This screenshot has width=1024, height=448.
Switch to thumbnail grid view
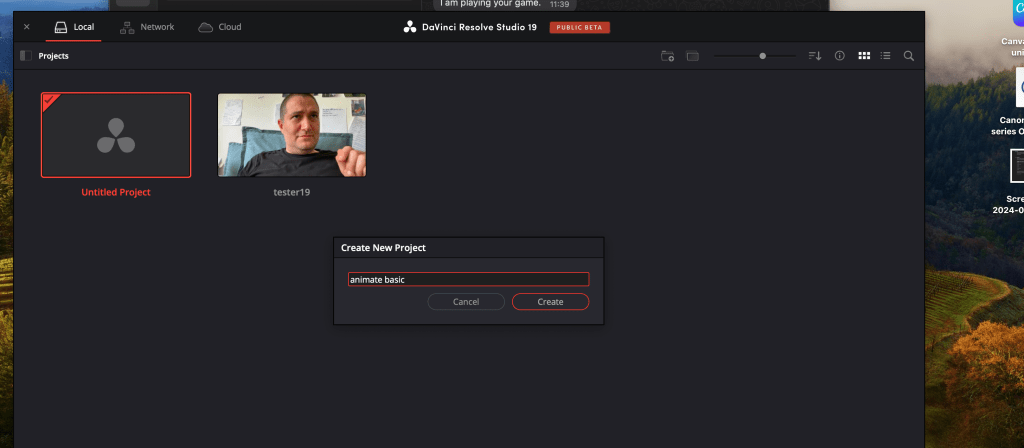tap(864, 56)
